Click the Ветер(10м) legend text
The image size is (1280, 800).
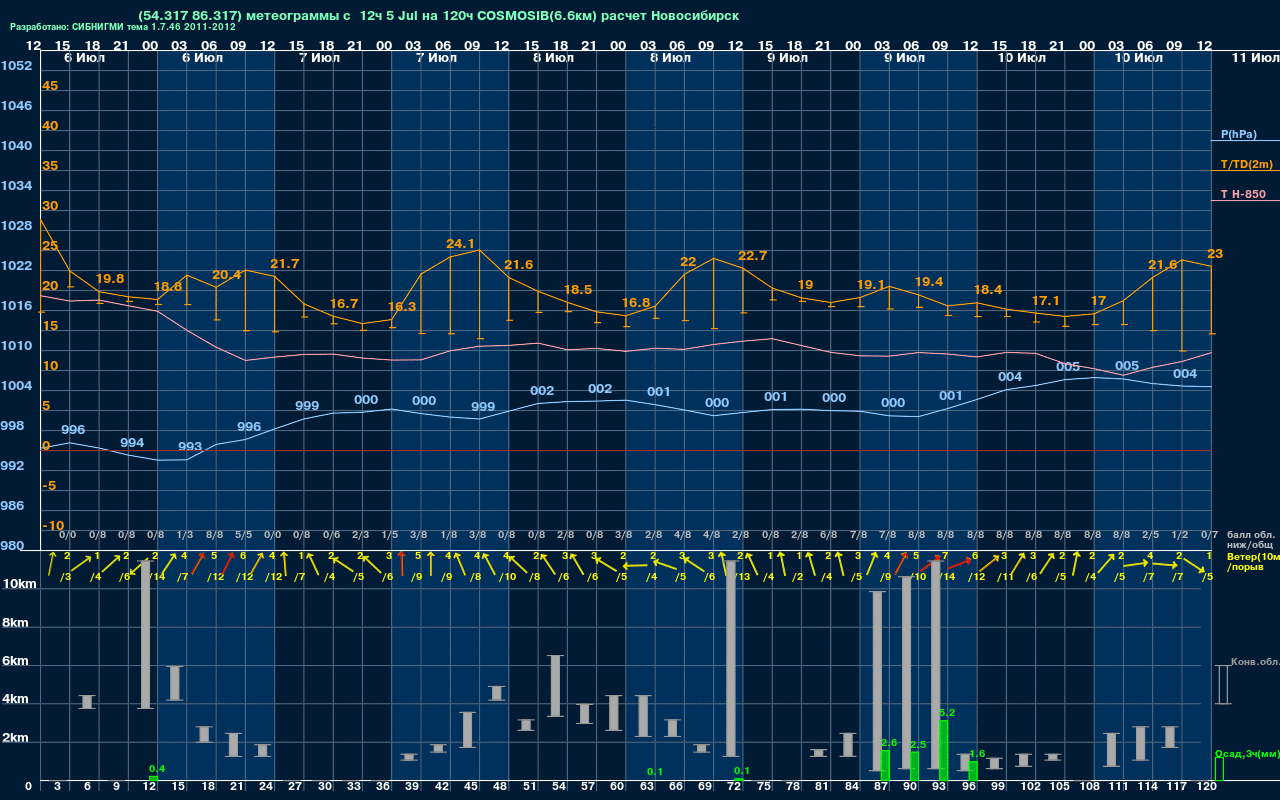pyautogui.click(x=1253, y=556)
